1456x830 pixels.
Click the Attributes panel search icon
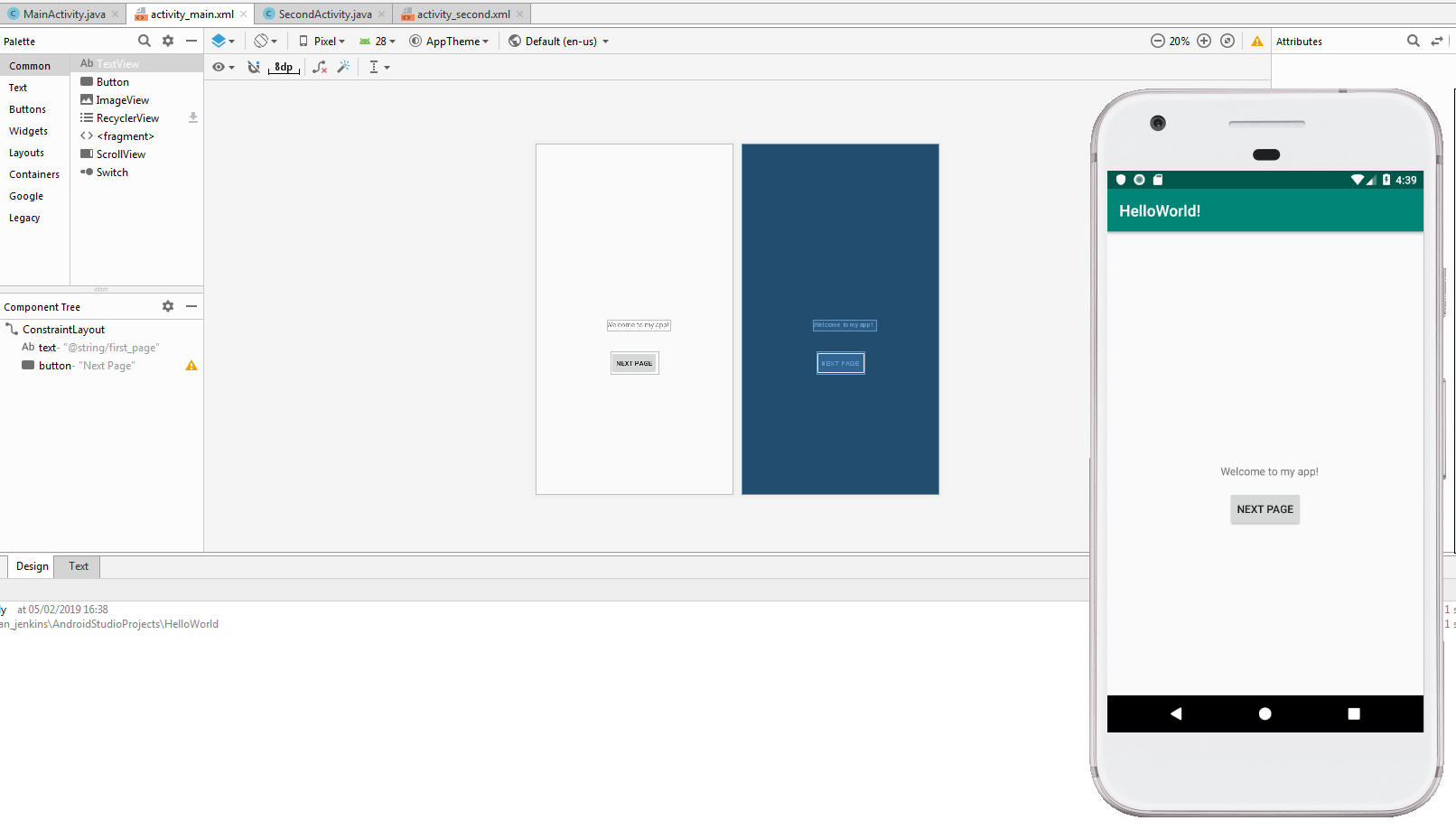1414,41
